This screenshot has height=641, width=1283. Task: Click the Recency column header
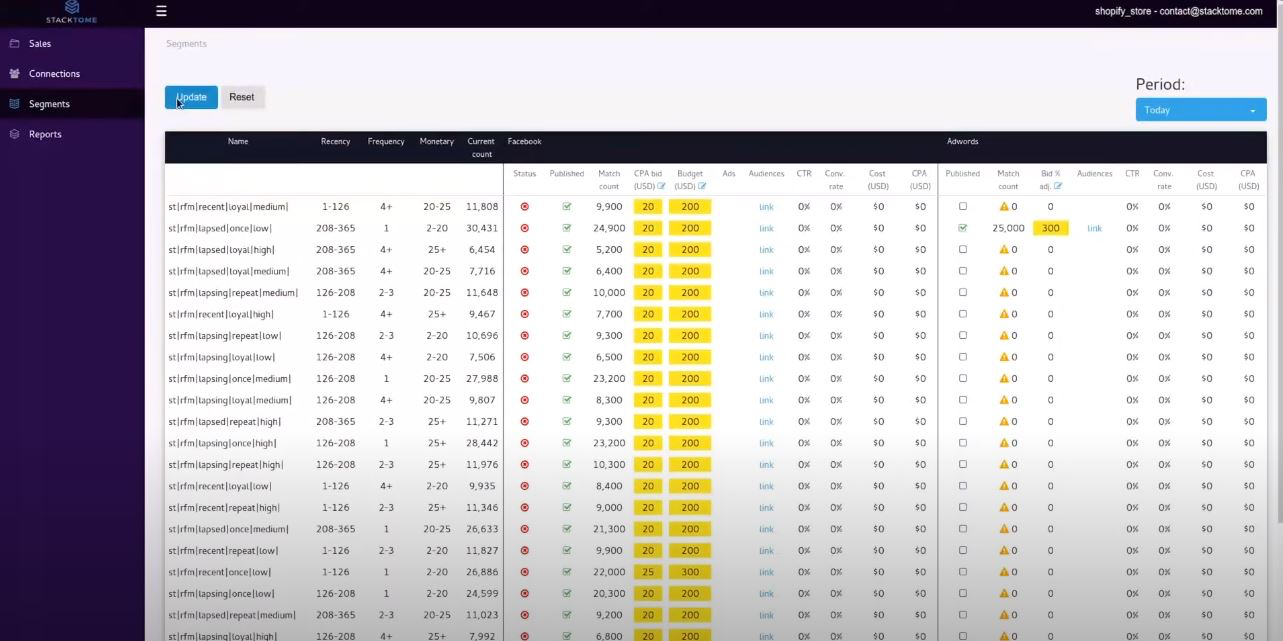tap(335, 142)
